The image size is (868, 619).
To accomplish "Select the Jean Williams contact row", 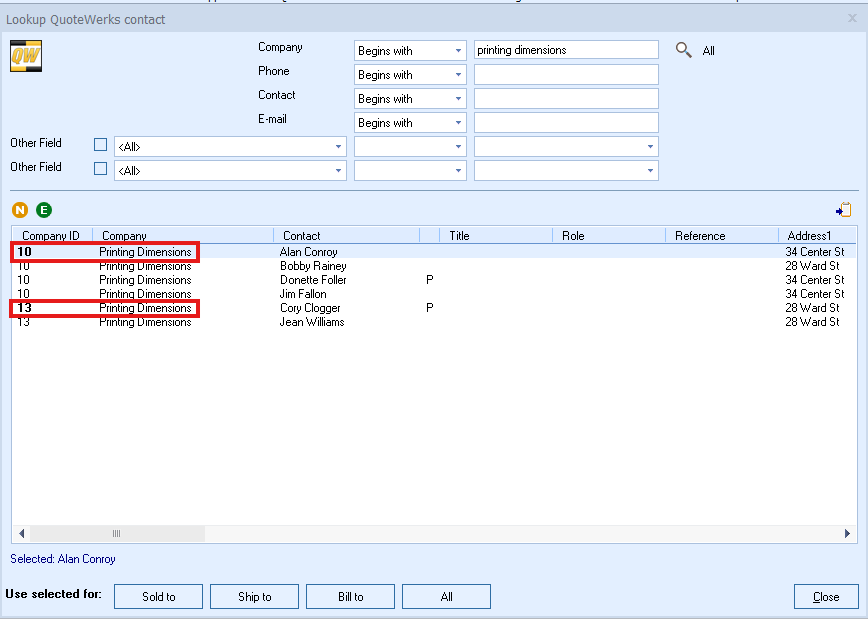I will [434, 322].
